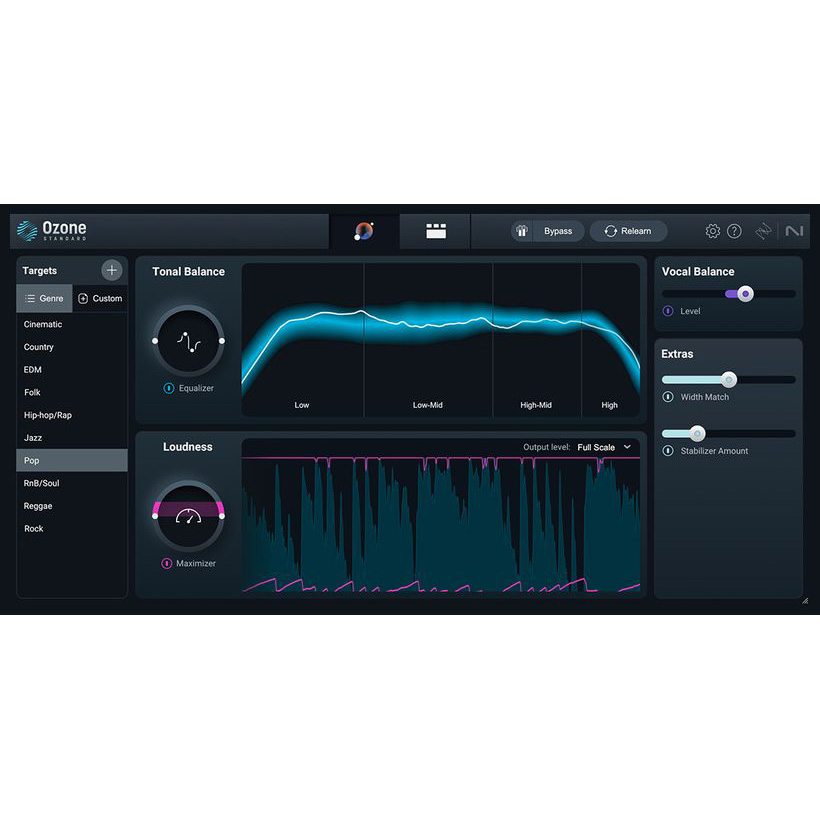Click the Width Match slider handle
Image resolution: width=820 pixels, height=820 pixels.
coord(728,380)
